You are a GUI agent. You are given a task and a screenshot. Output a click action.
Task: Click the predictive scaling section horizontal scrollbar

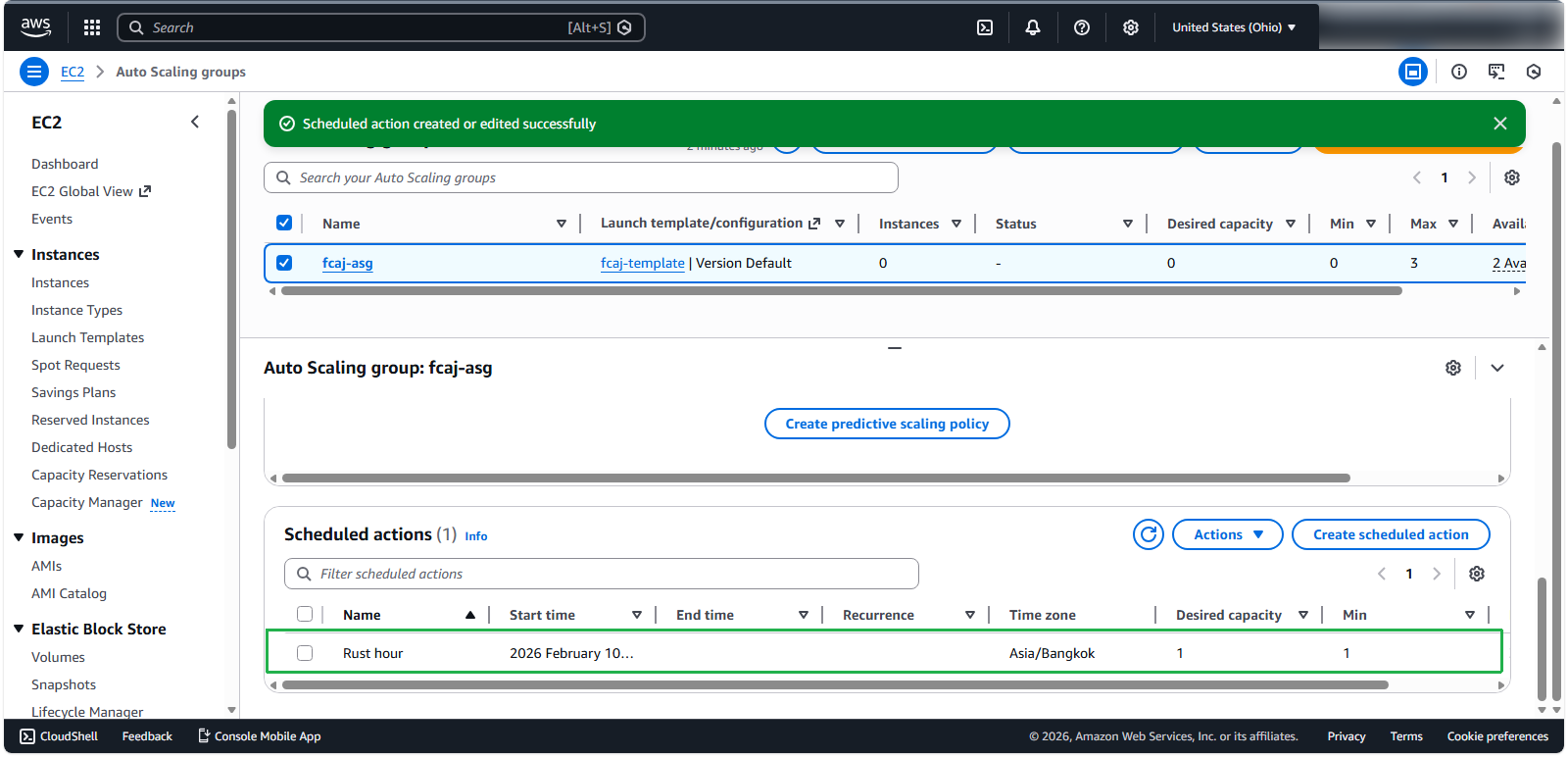click(x=816, y=479)
